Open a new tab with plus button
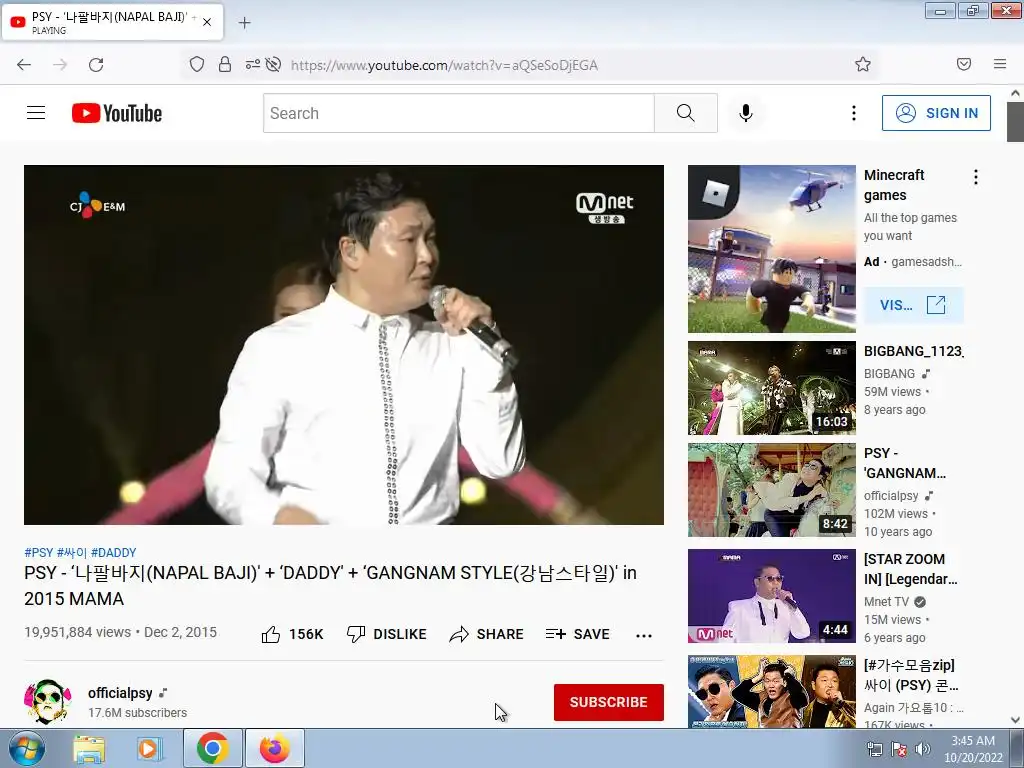 coord(244,23)
